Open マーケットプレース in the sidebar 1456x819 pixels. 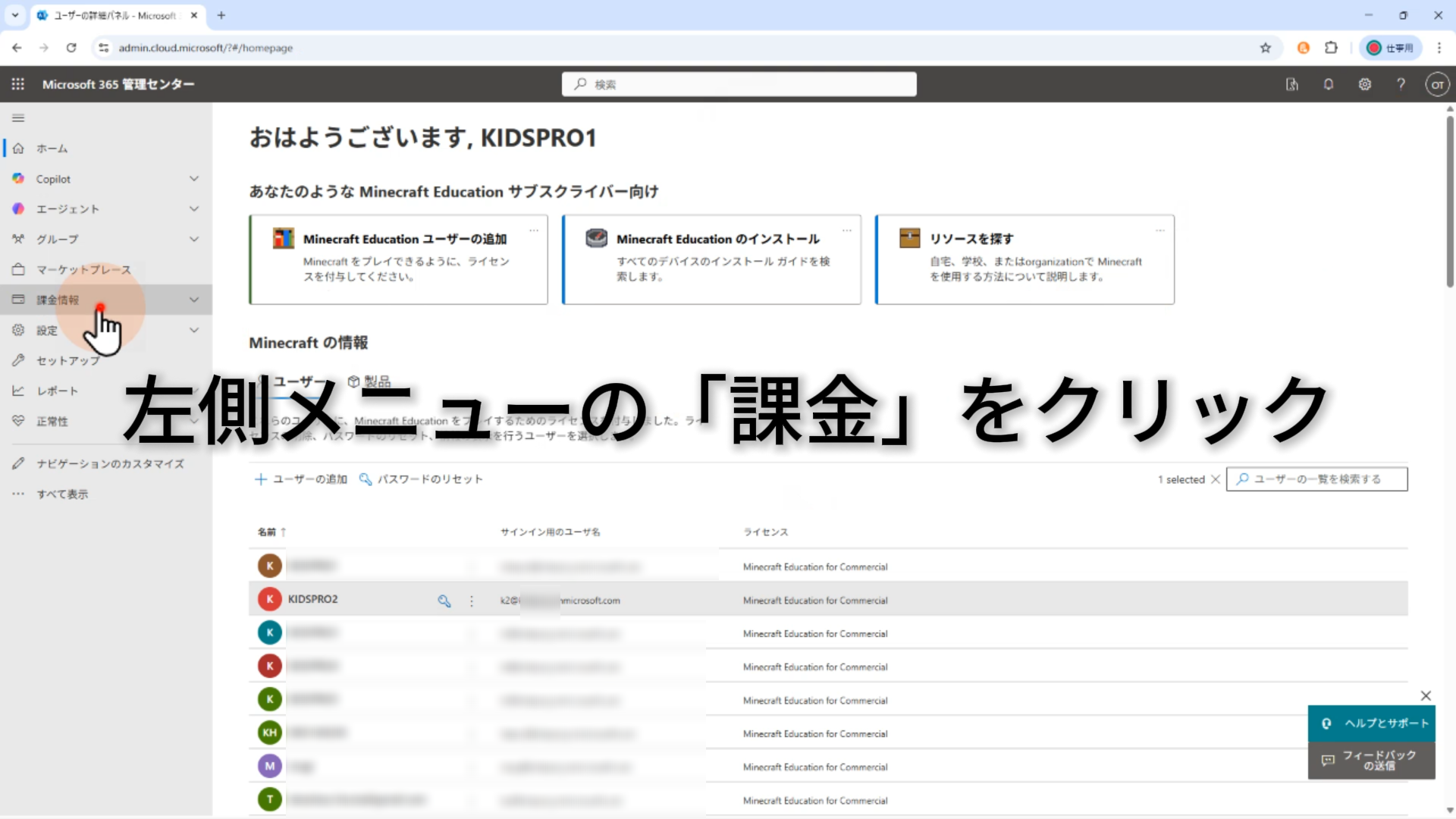click(83, 269)
